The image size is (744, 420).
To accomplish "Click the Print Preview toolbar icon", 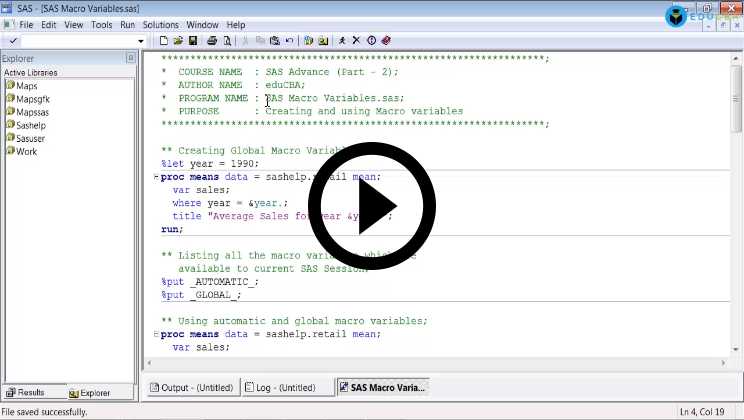I will tap(227, 41).
